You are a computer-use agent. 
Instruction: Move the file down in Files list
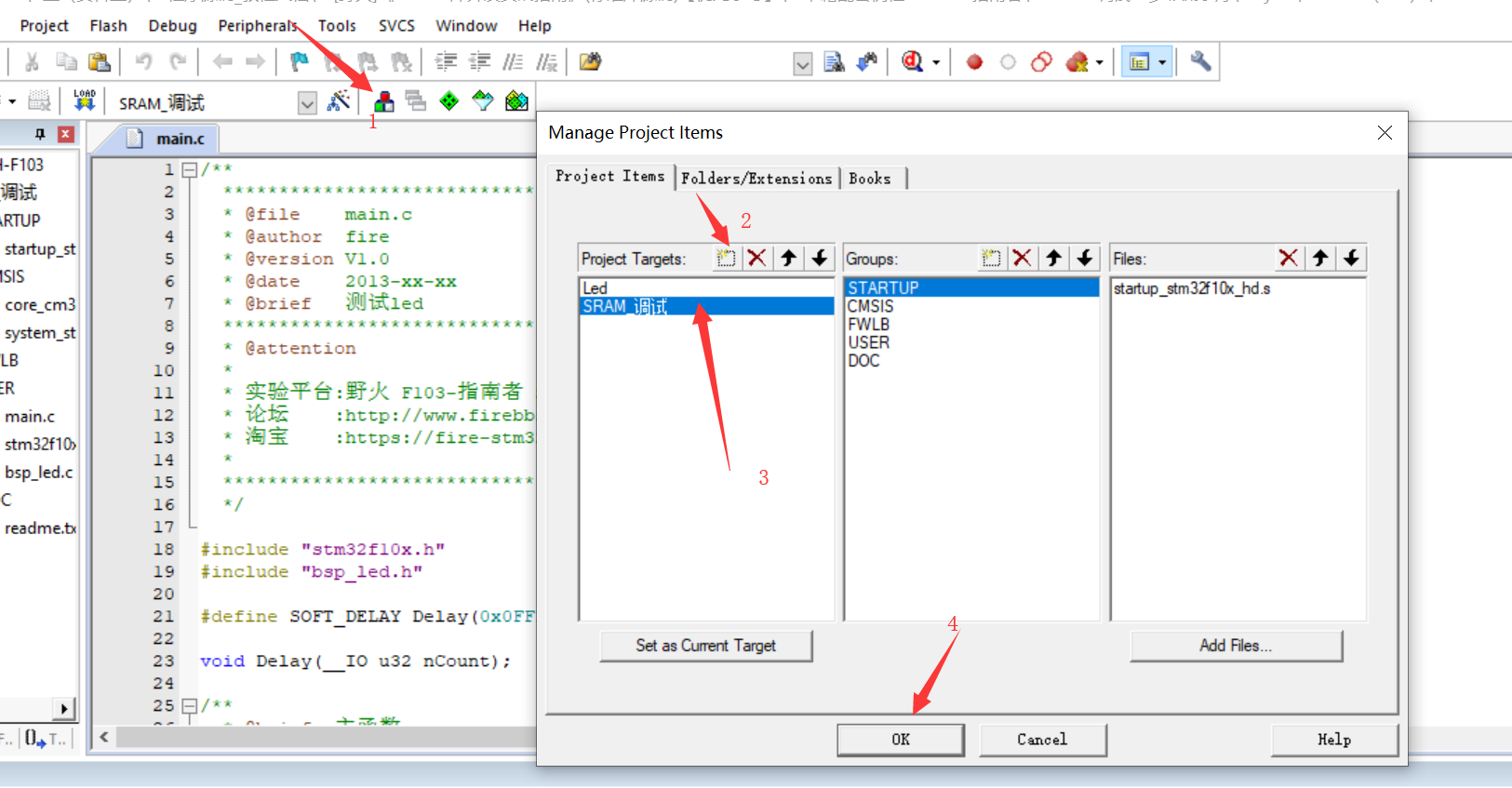click(1352, 258)
